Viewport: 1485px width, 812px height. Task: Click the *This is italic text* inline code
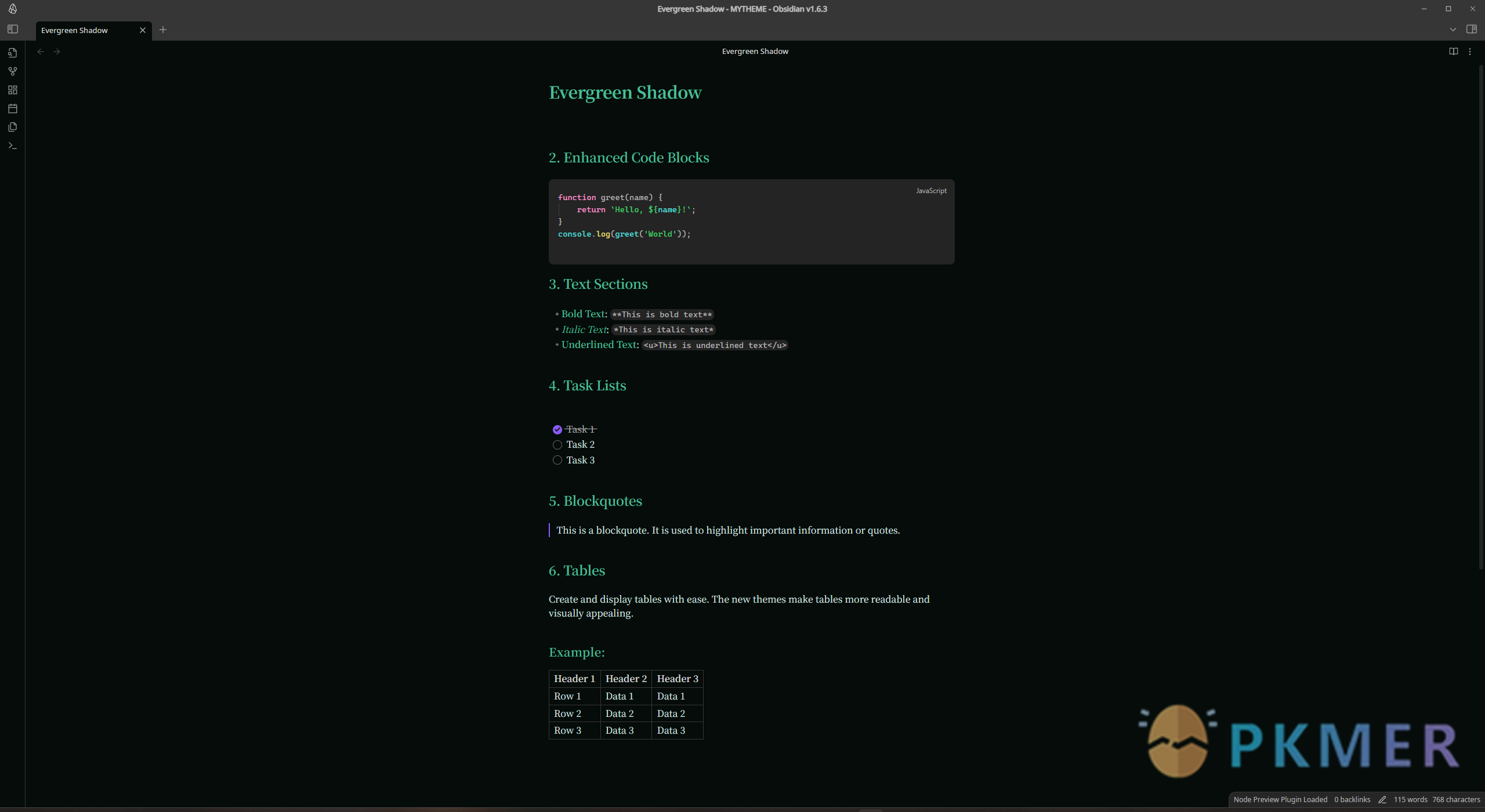pos(664,329)
